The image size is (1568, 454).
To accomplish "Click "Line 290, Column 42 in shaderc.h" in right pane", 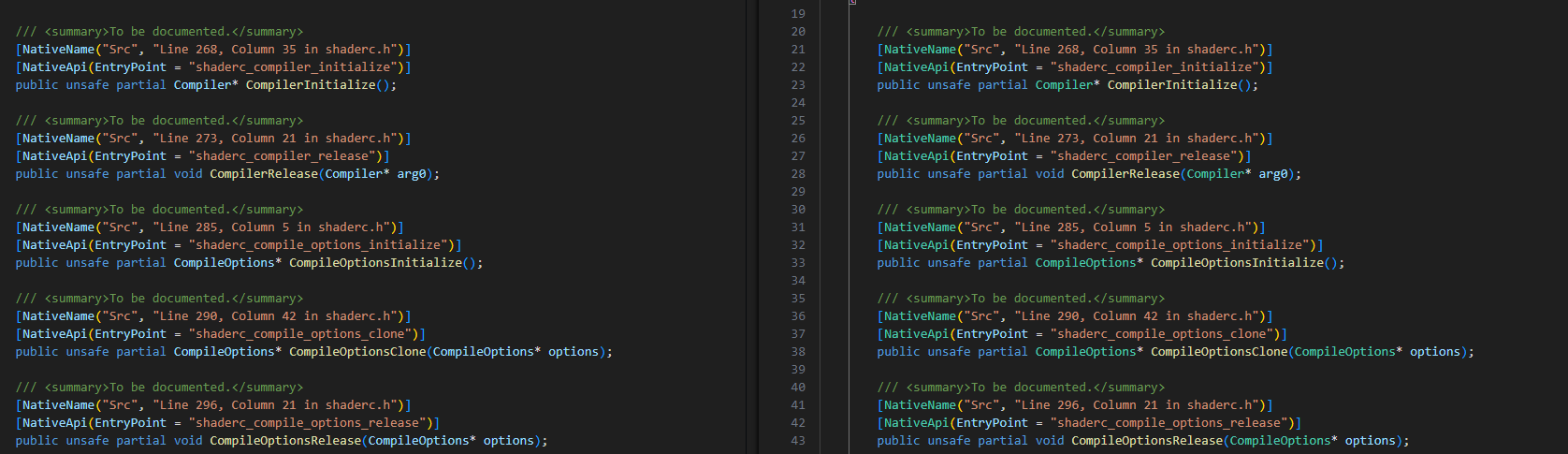I will (x=1137, y=316).
